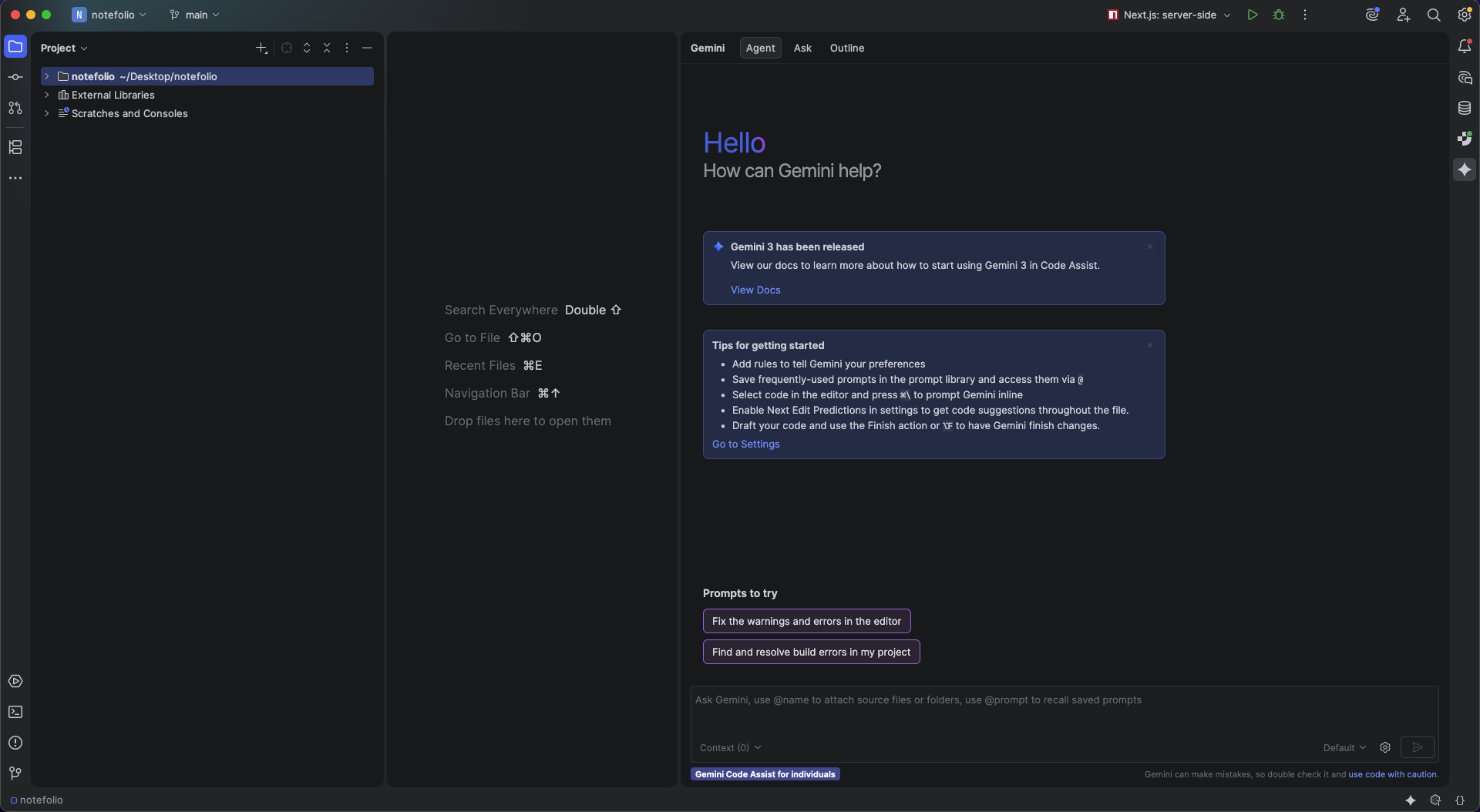Close the Tips for getting started card

[1150, 345]
